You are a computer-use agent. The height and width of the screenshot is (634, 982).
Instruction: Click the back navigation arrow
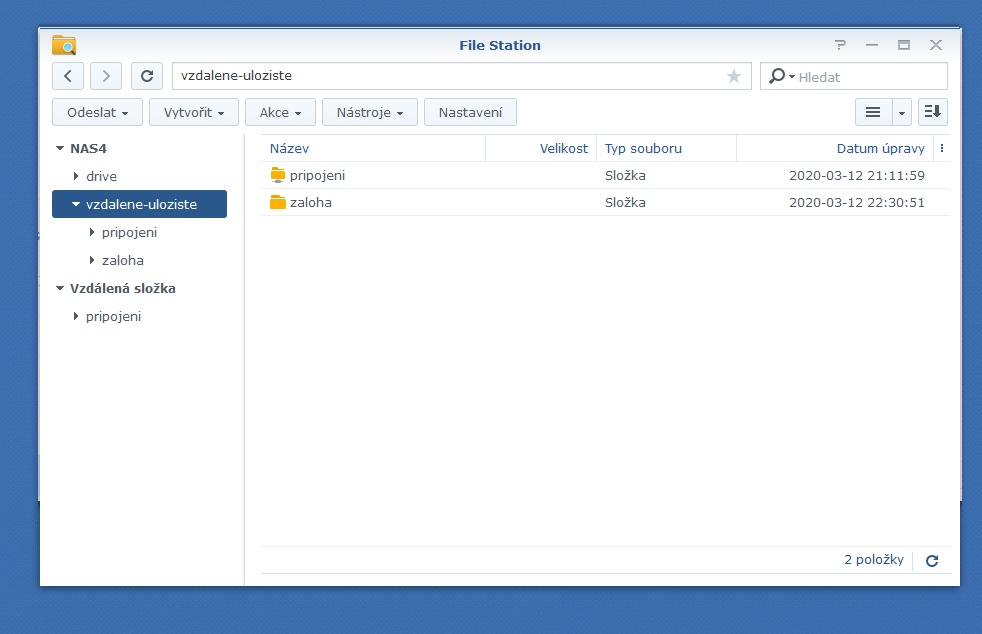click(x=68, y=76)
